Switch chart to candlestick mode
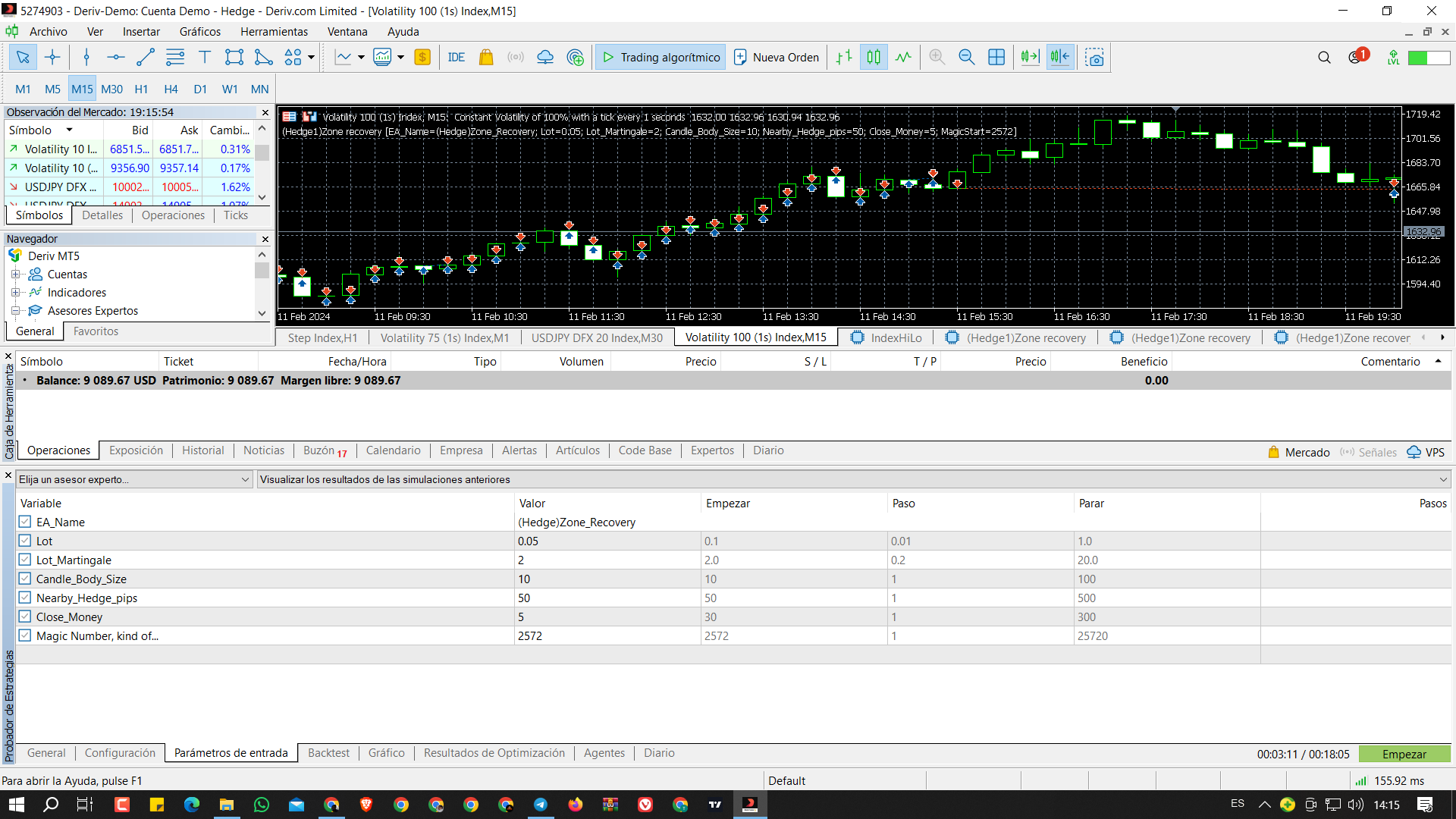 click(x=874, y=57)
